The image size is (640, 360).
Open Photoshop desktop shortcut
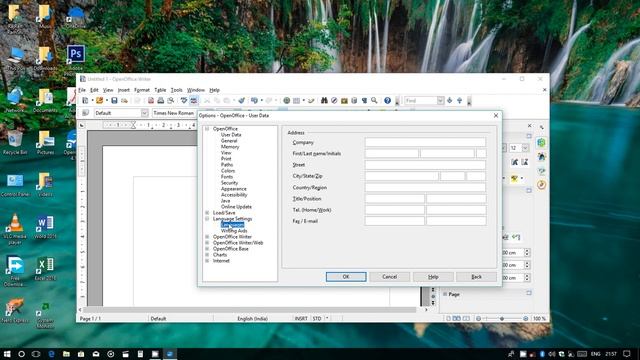tap(76, 57)
